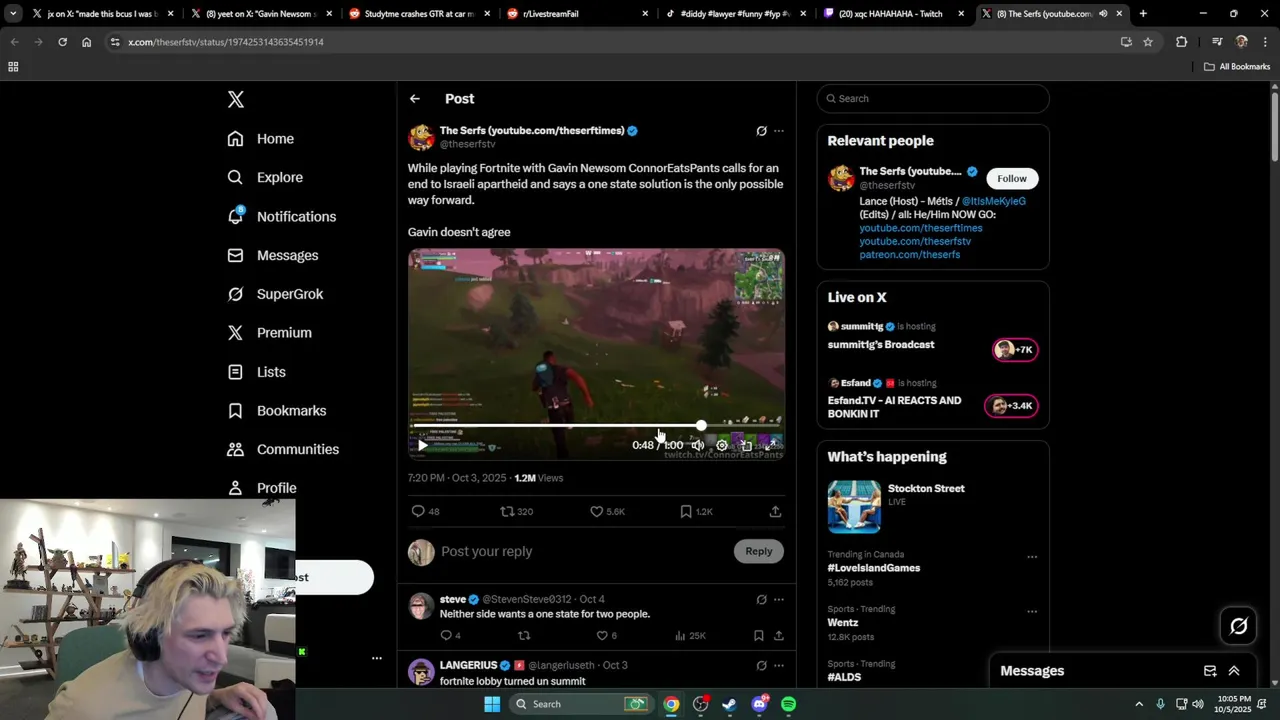Click the floating Grok button

point(1239,626)
